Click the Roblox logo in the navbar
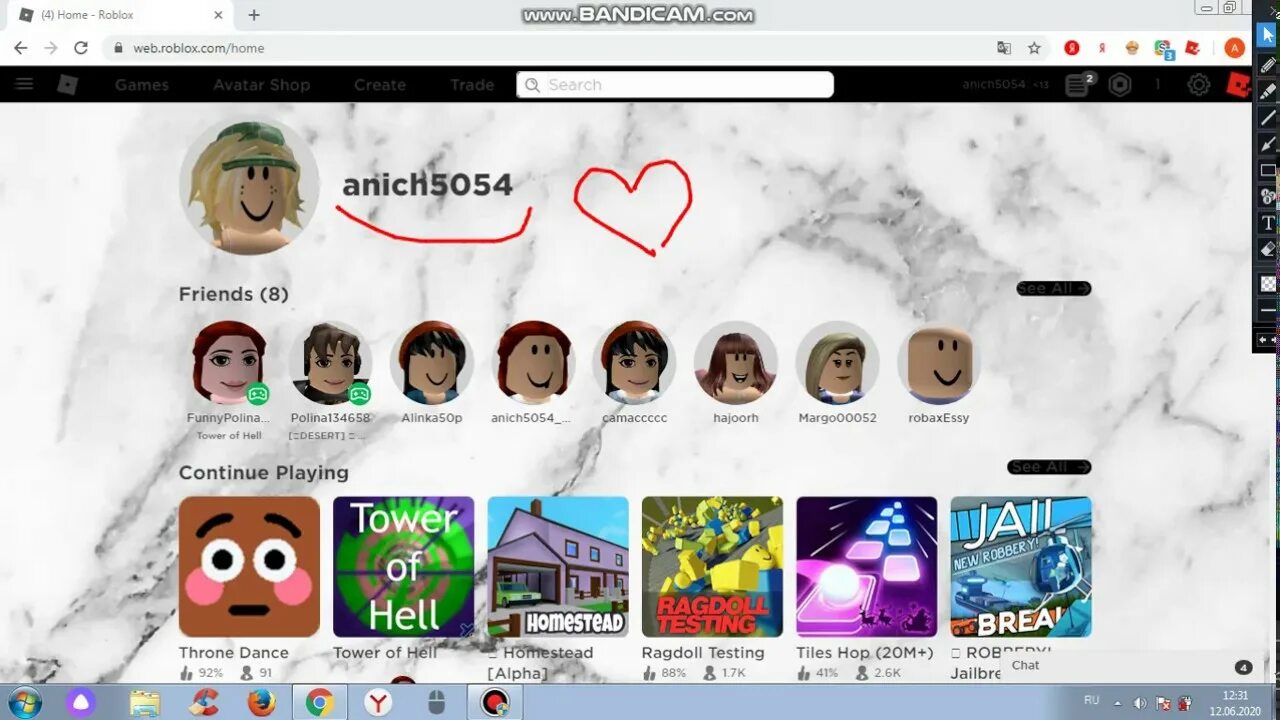Screen dimensions: 1280x720 point(67,84)
